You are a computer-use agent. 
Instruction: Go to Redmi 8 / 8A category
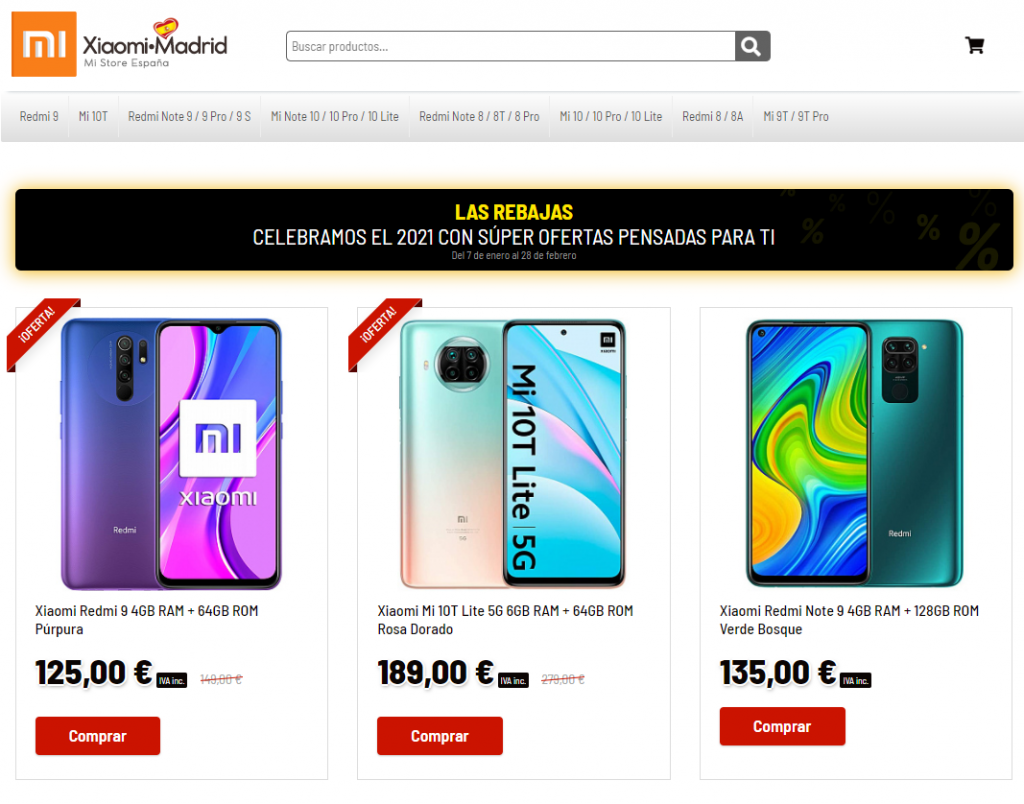pos(712,116)
